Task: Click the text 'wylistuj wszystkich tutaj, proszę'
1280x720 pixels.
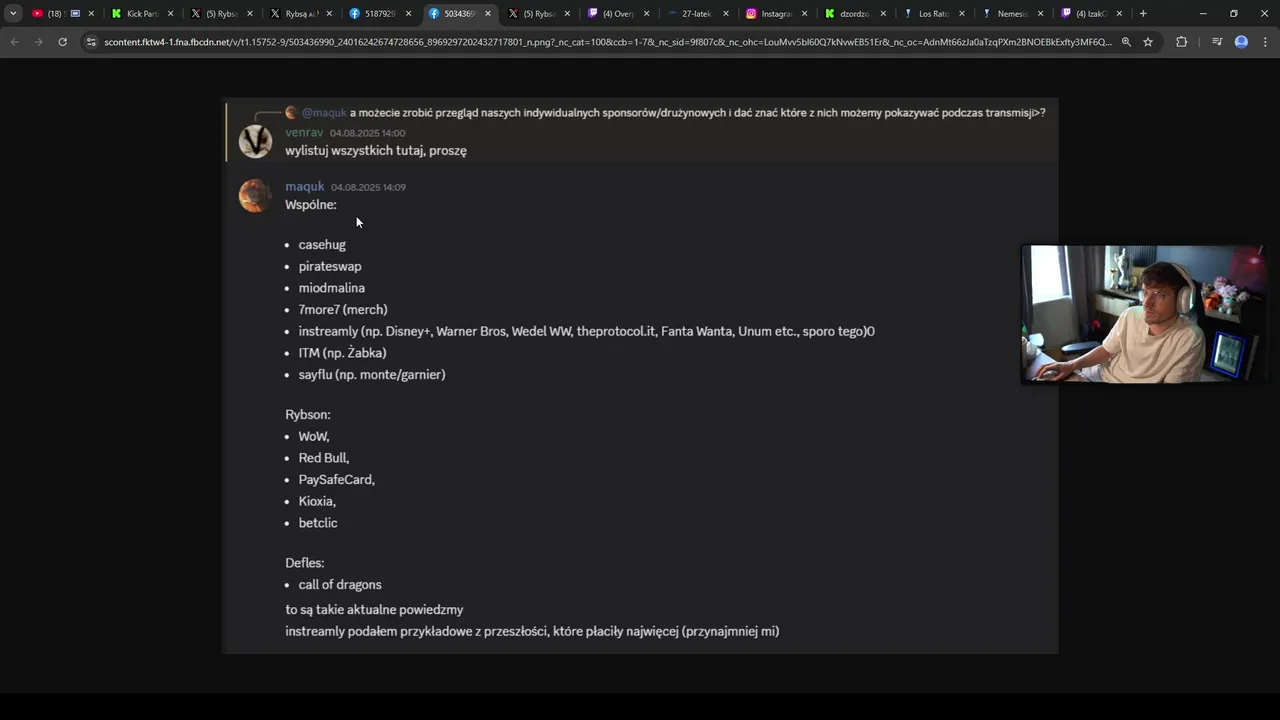Action: coord(376,151)
